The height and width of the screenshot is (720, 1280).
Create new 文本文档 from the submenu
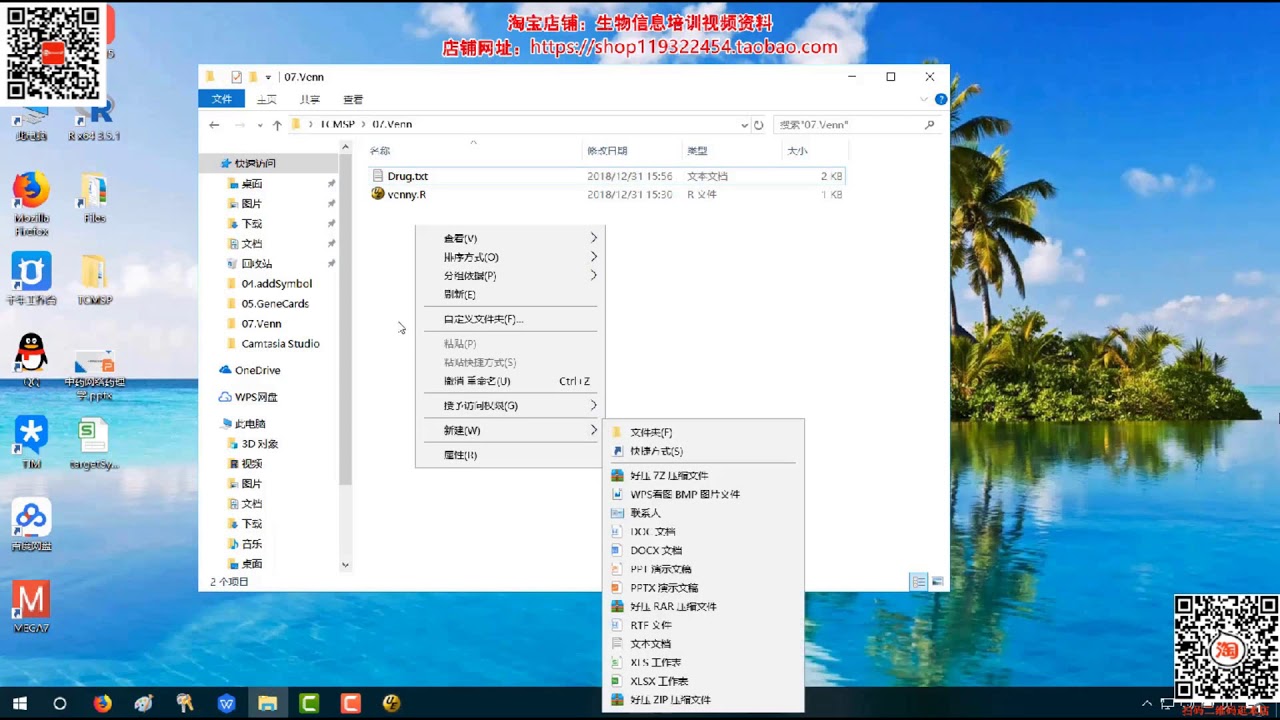(x=703, y=644)
